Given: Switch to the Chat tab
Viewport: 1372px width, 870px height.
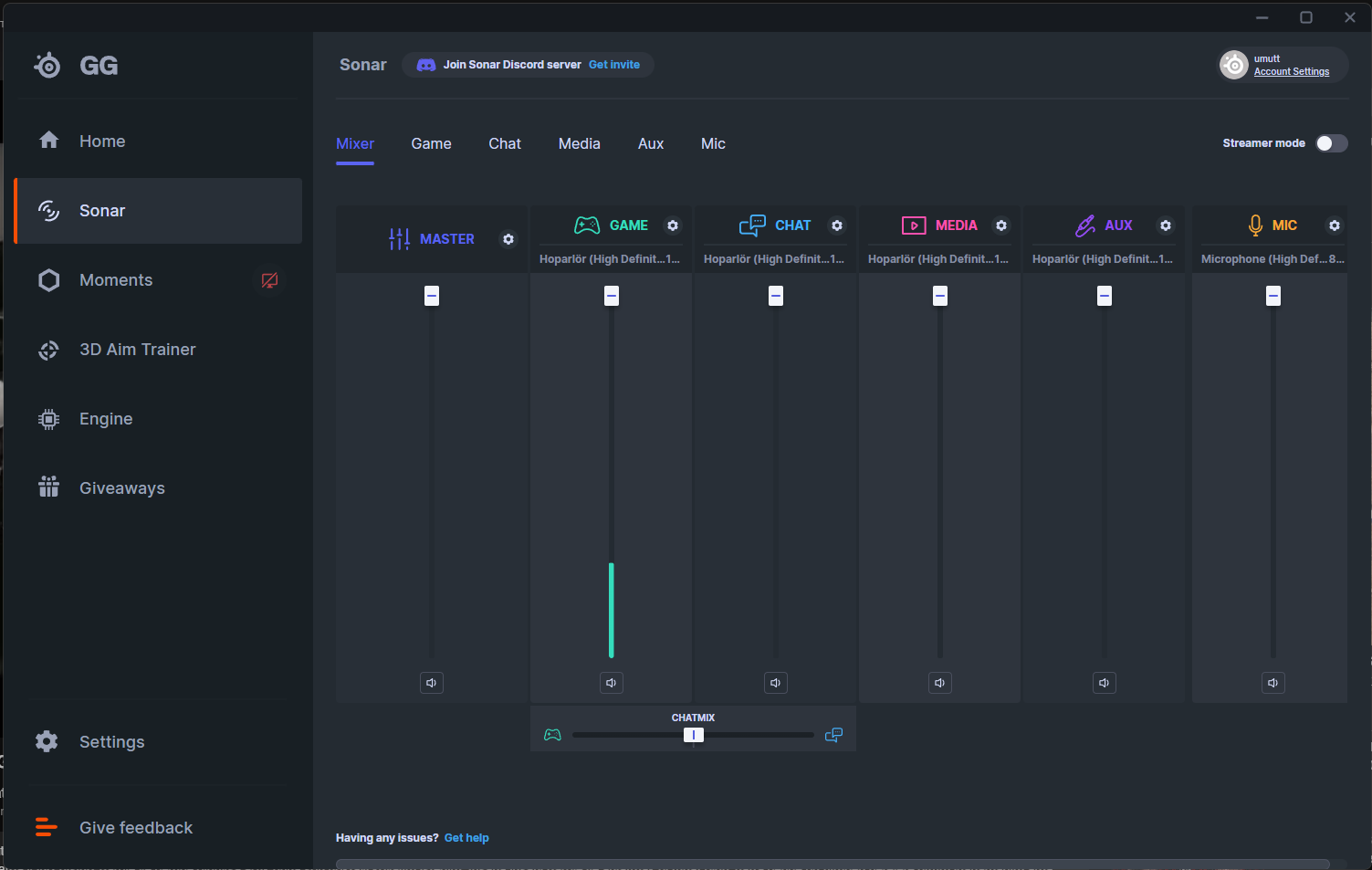Looking at the screenshot, I should [505, 144].
